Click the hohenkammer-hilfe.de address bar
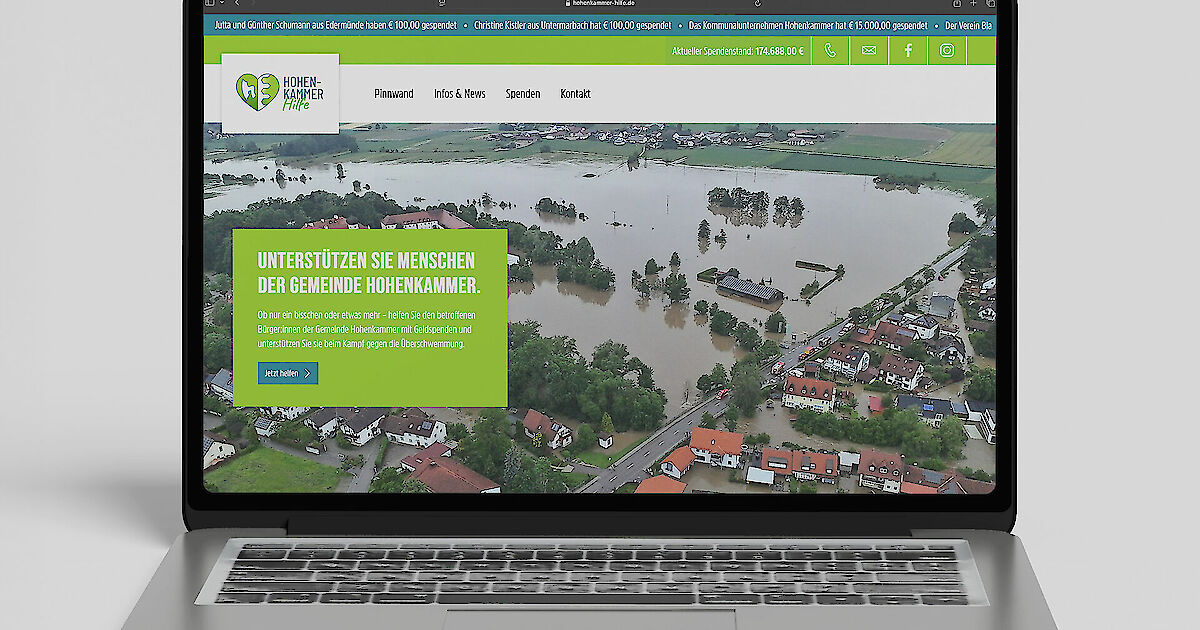This screenshot has width=1200, height=630. (600, 4)
